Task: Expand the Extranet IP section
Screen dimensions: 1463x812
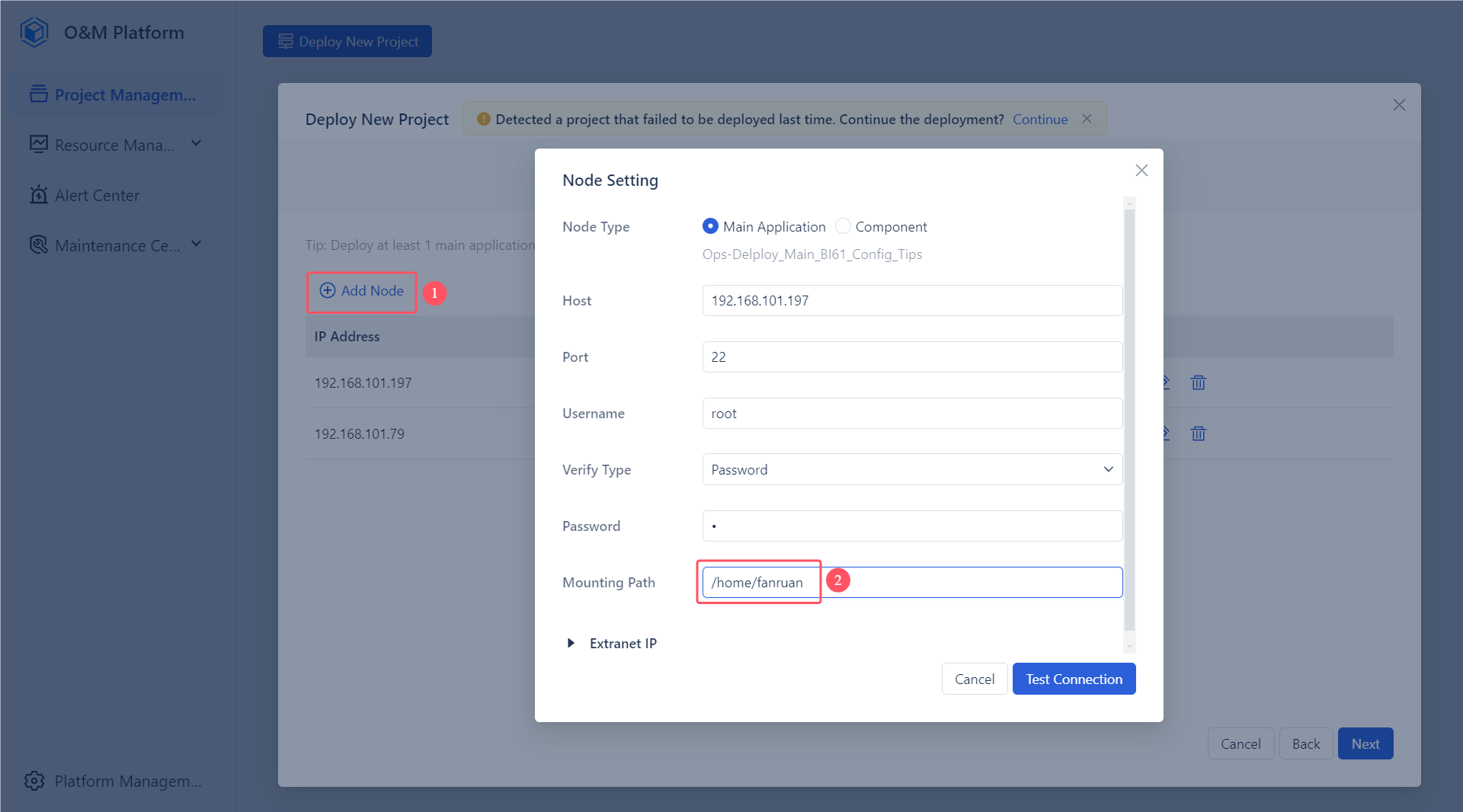Action: tap(571, 643)
